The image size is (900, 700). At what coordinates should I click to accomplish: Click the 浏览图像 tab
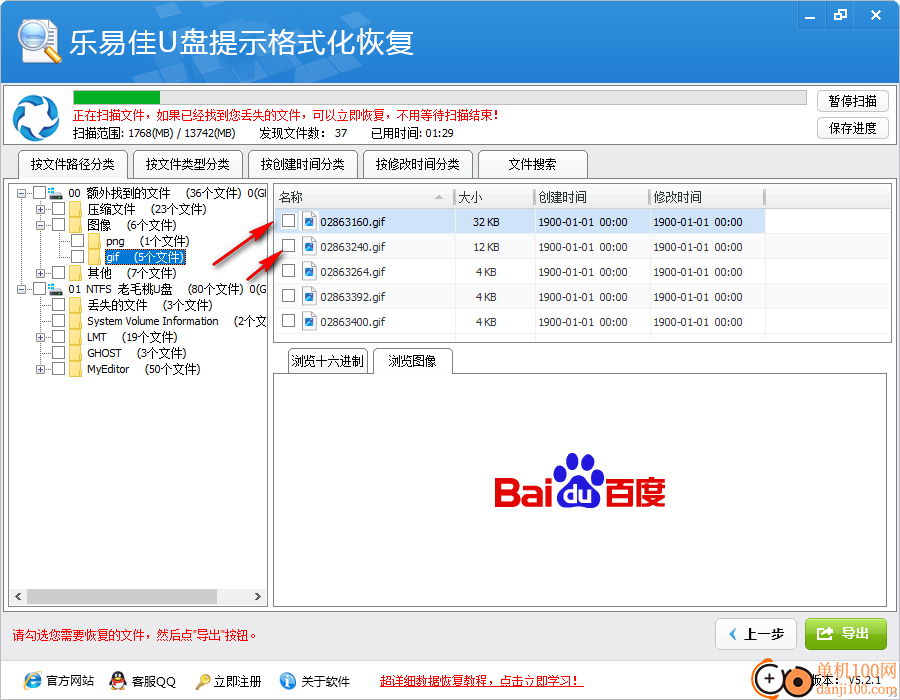[x=413, y=361]
